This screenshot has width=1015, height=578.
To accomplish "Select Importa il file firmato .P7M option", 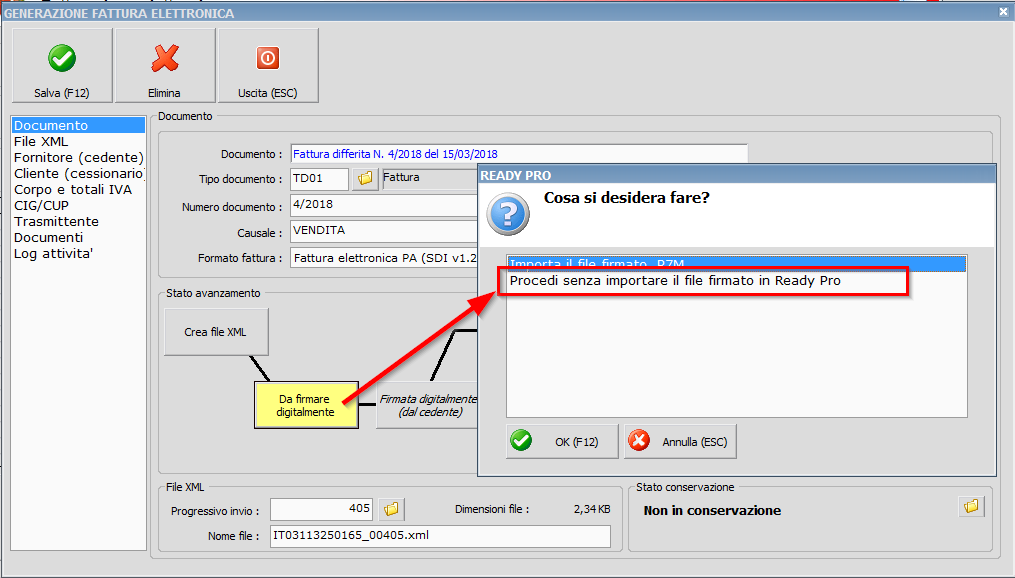I will point(737,262).
